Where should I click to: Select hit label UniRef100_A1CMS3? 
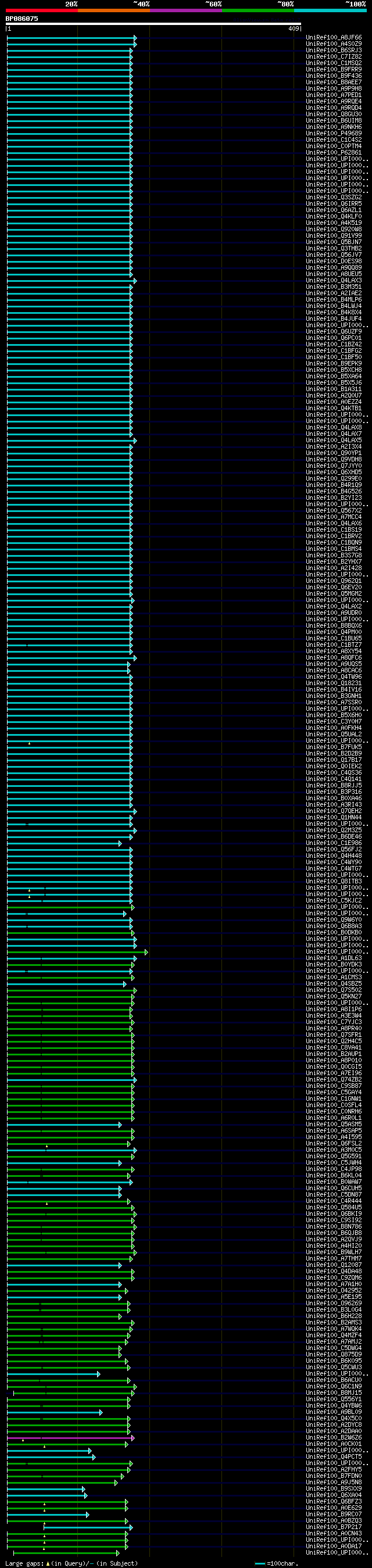334,977
